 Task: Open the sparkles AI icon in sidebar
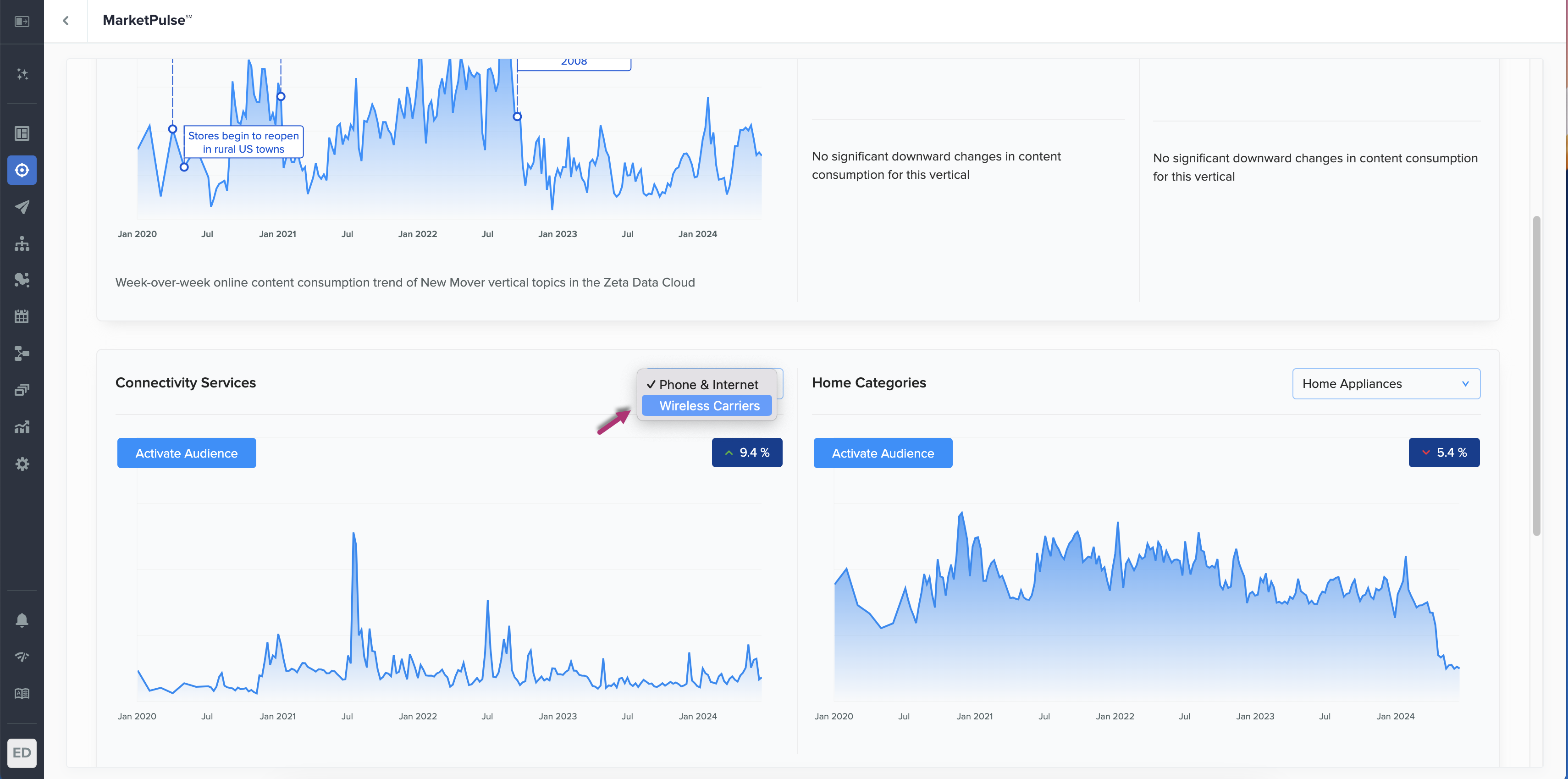point(22,74)
